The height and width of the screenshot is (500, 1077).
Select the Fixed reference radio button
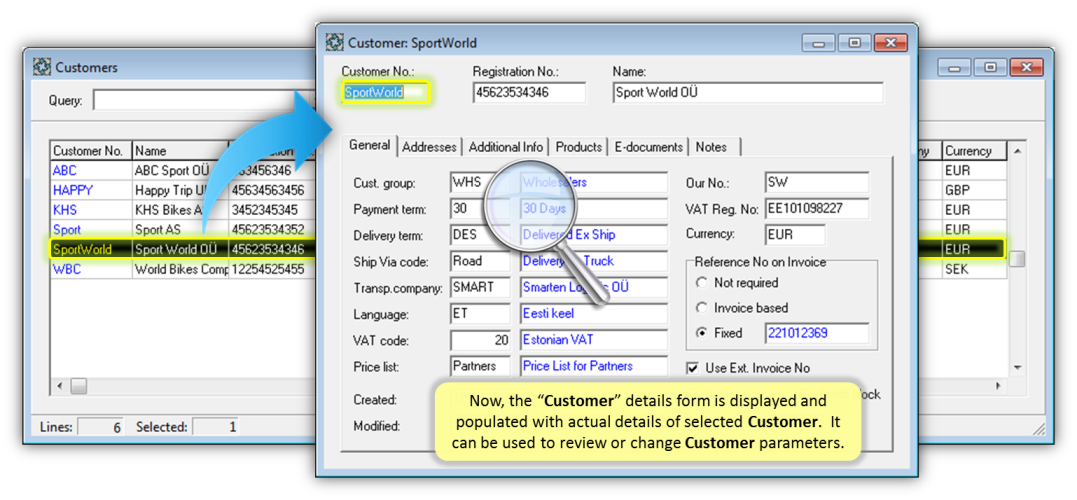701,333
